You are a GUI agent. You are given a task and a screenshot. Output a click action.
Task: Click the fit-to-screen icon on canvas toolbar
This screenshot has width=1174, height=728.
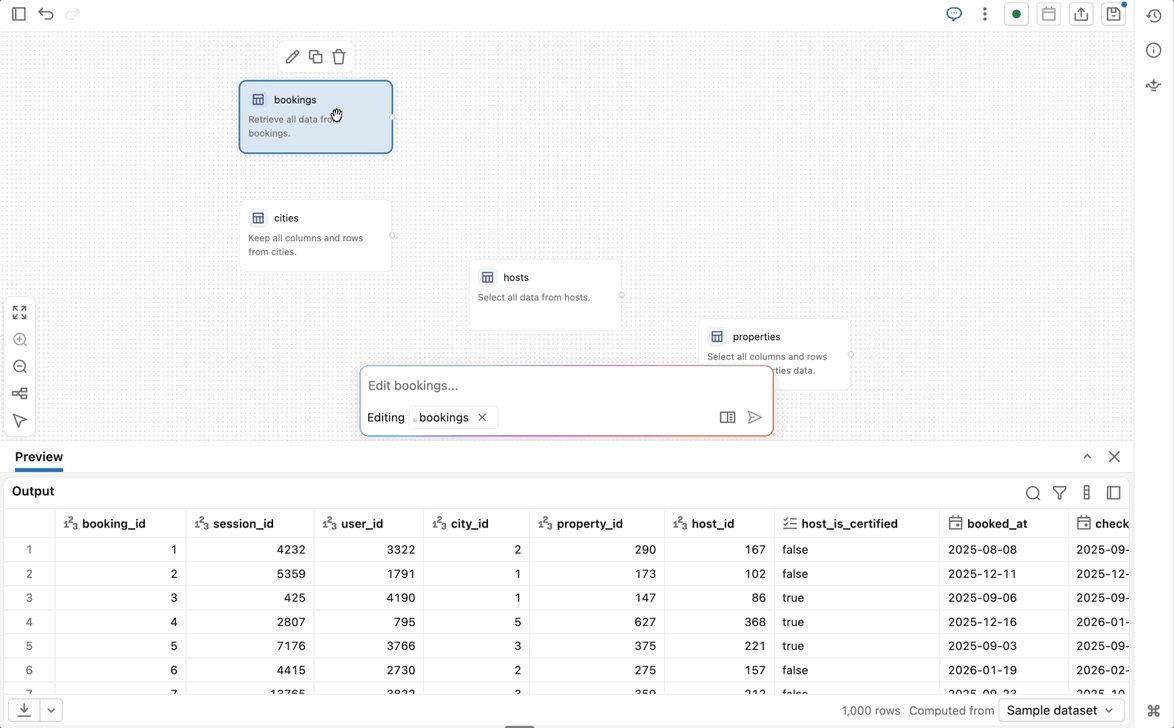click(x=20, y=313)
